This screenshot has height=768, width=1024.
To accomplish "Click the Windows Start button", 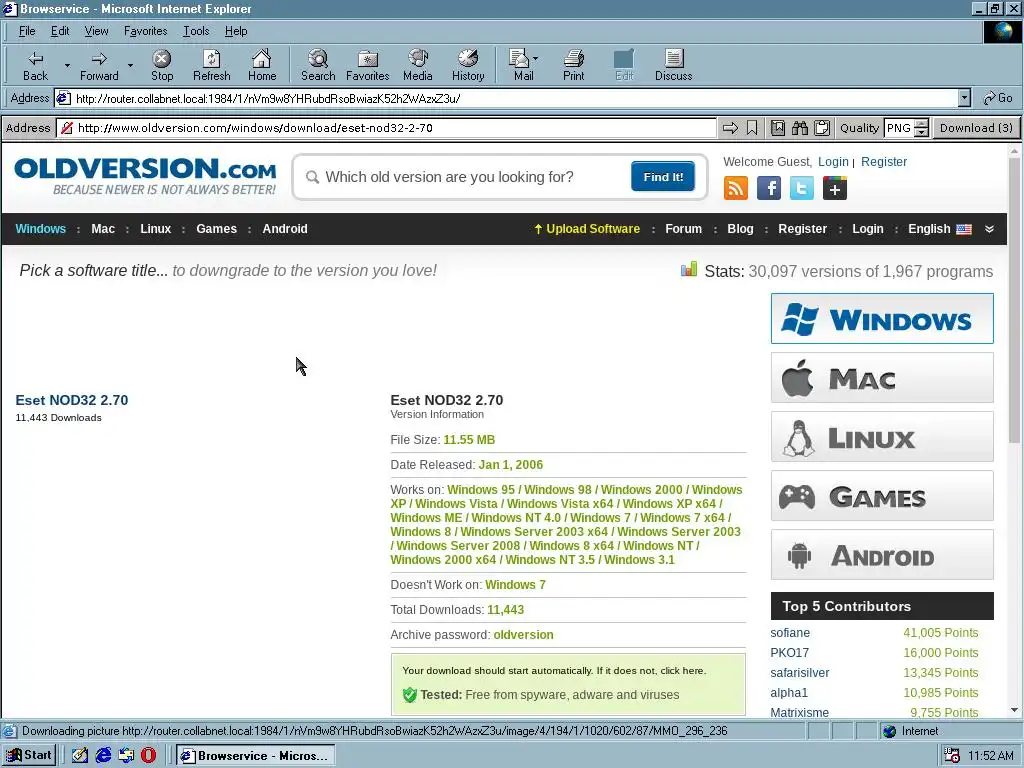I will tap(30, 755).
